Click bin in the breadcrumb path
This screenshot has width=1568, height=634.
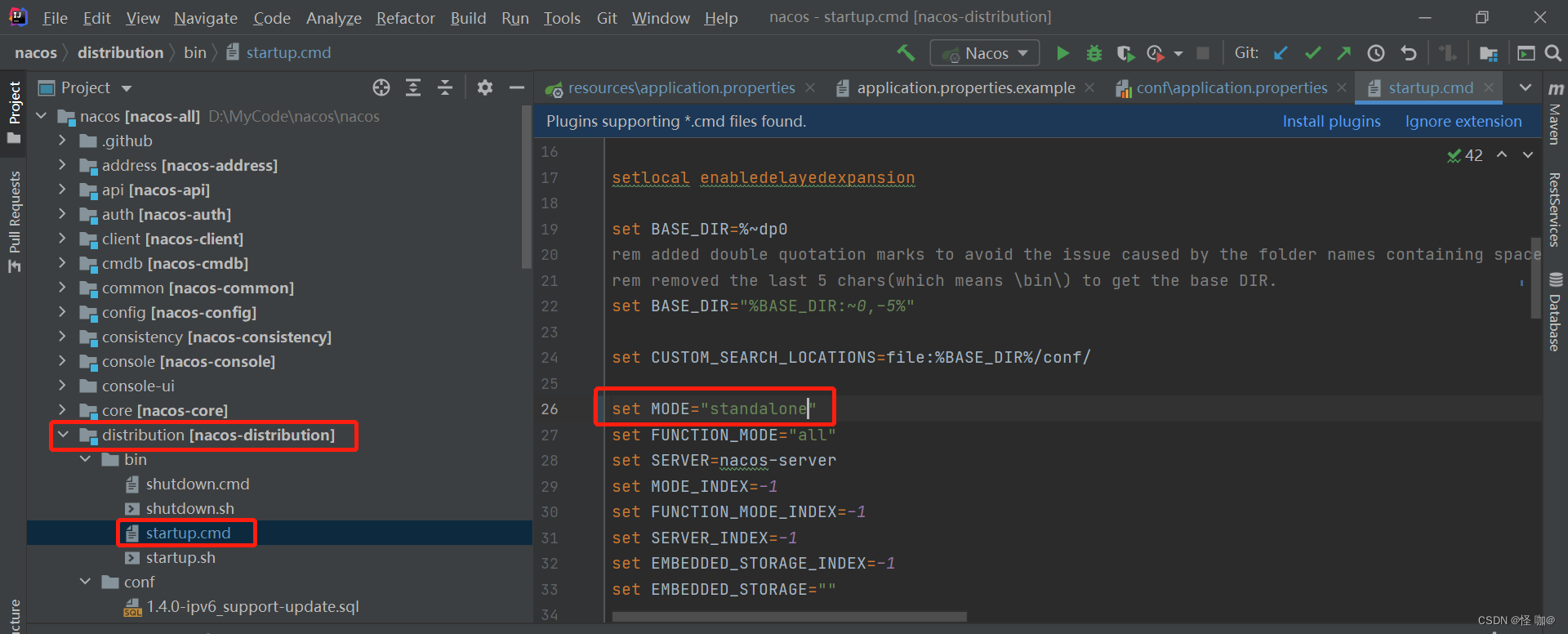click(194, 52)
